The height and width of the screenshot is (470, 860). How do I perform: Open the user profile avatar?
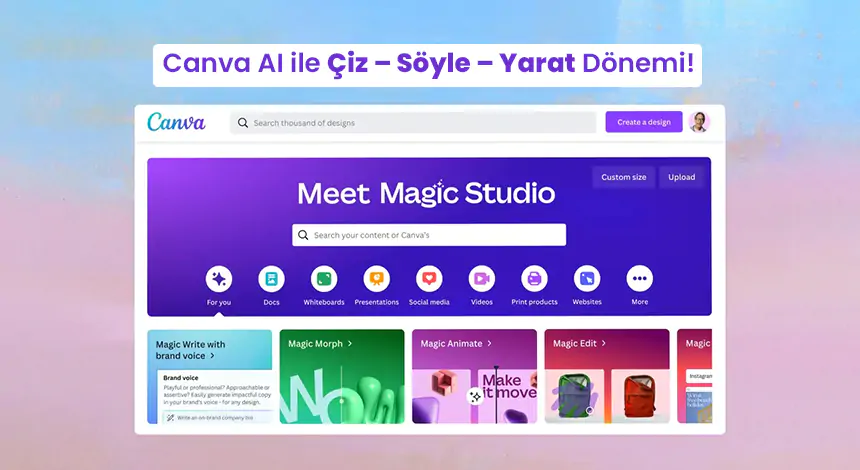(699, 122)
